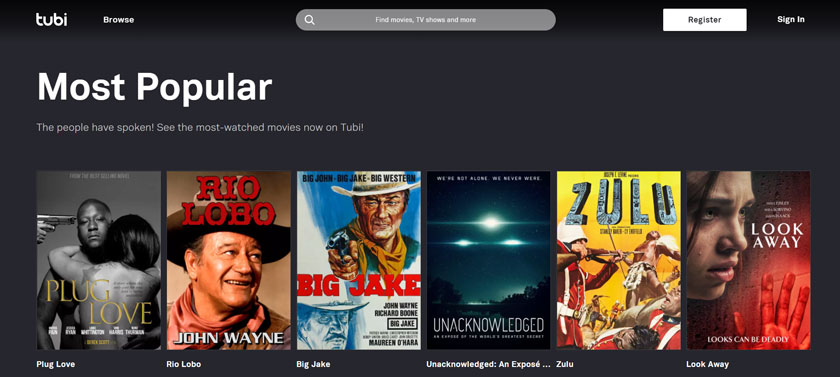840x377 pixels.
Task: Click the Zulu title link
Action: (565, 364)
